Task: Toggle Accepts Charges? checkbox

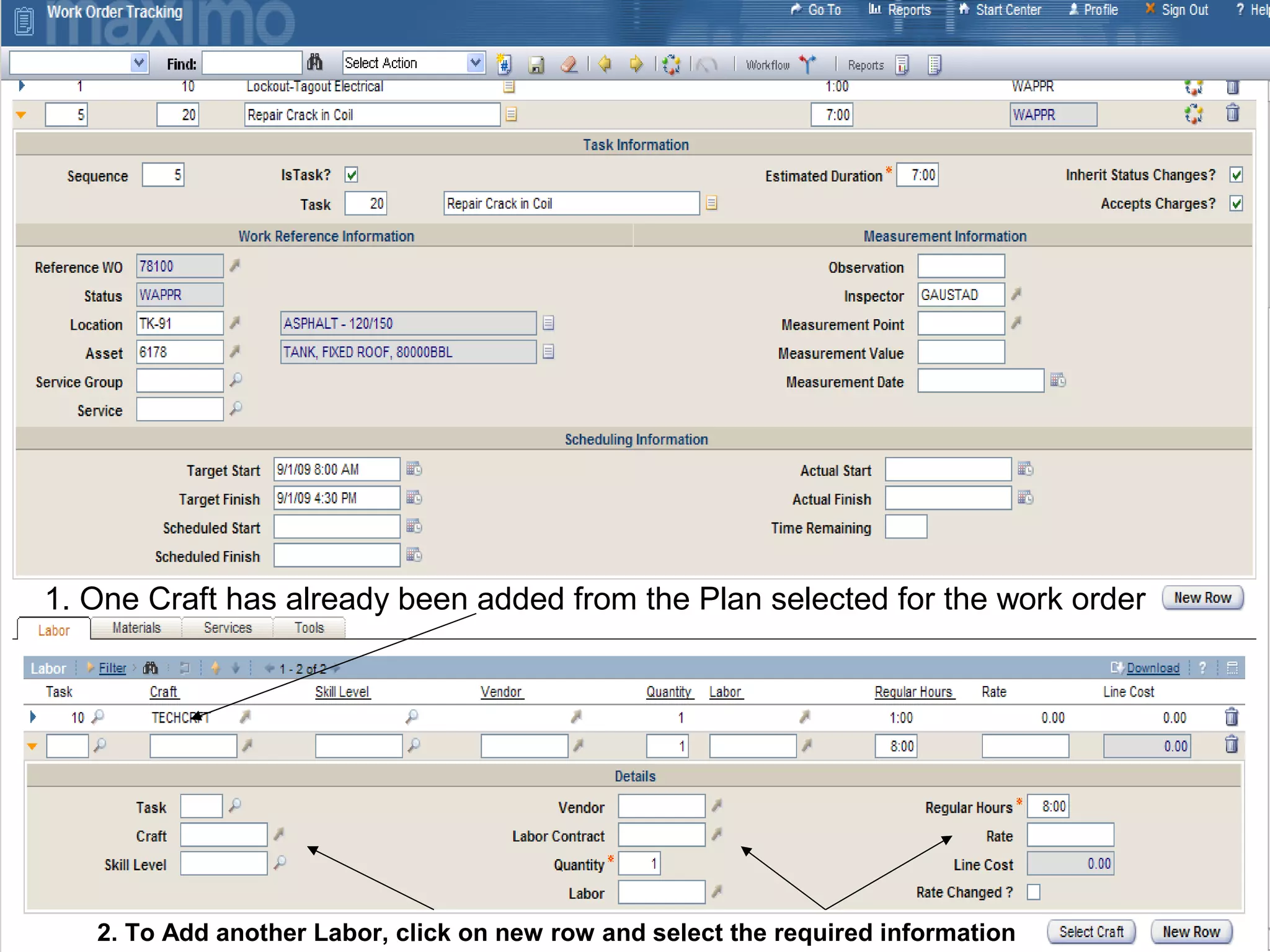Action: 1237,203
